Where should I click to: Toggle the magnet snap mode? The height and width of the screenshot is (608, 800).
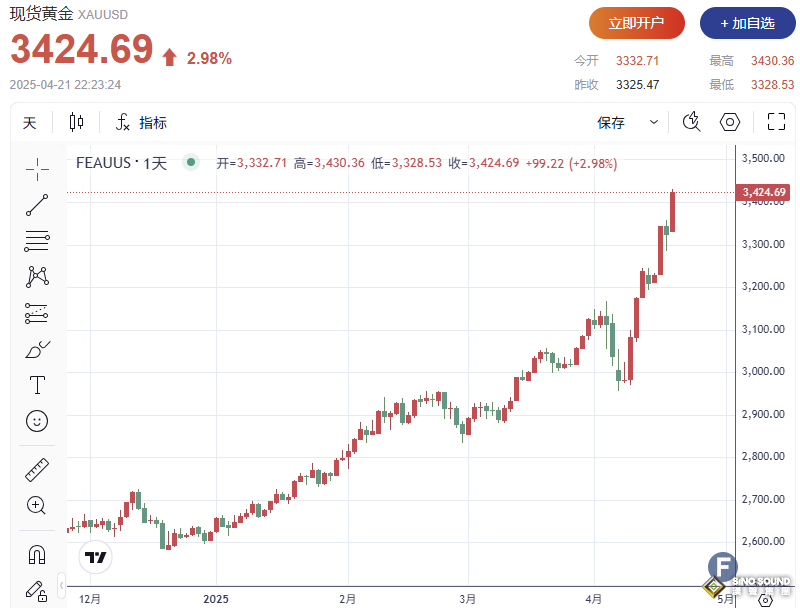click(x=37, y=554)
